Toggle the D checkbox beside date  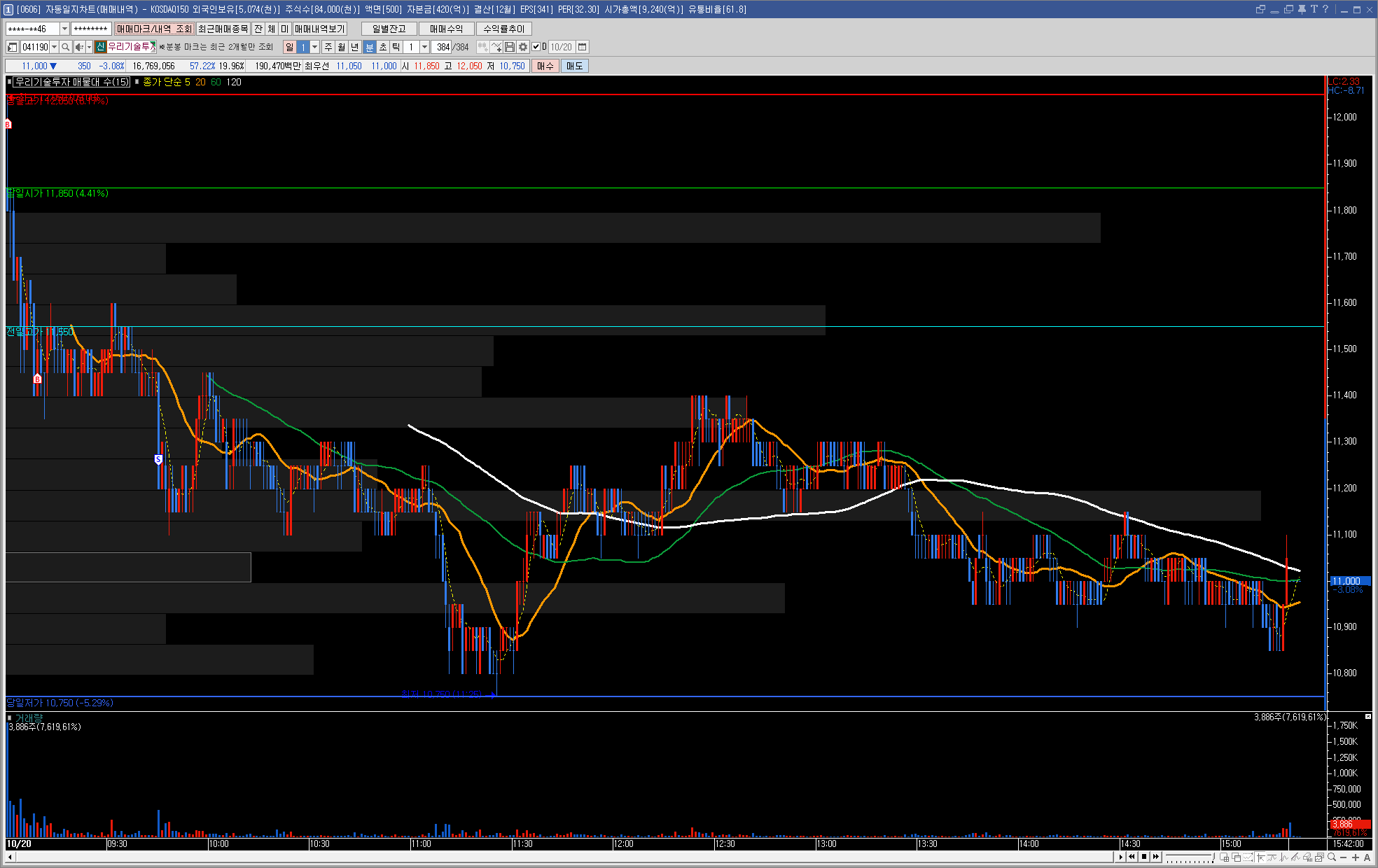click(536, 47)
